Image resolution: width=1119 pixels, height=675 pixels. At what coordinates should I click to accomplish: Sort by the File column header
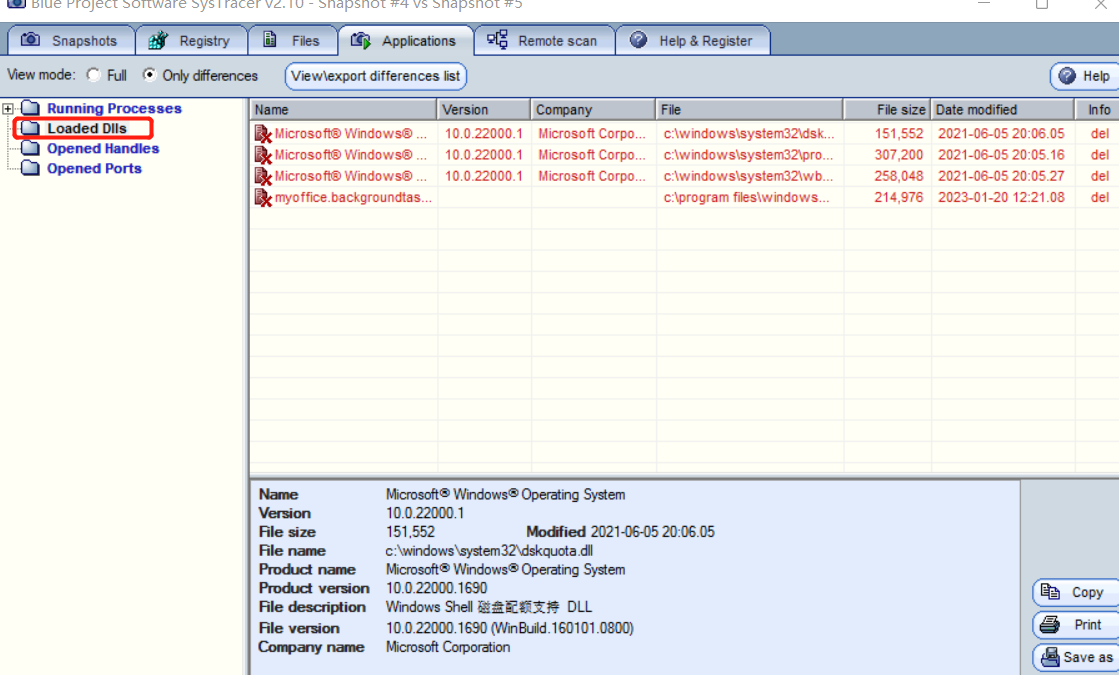tap(749, 109)
